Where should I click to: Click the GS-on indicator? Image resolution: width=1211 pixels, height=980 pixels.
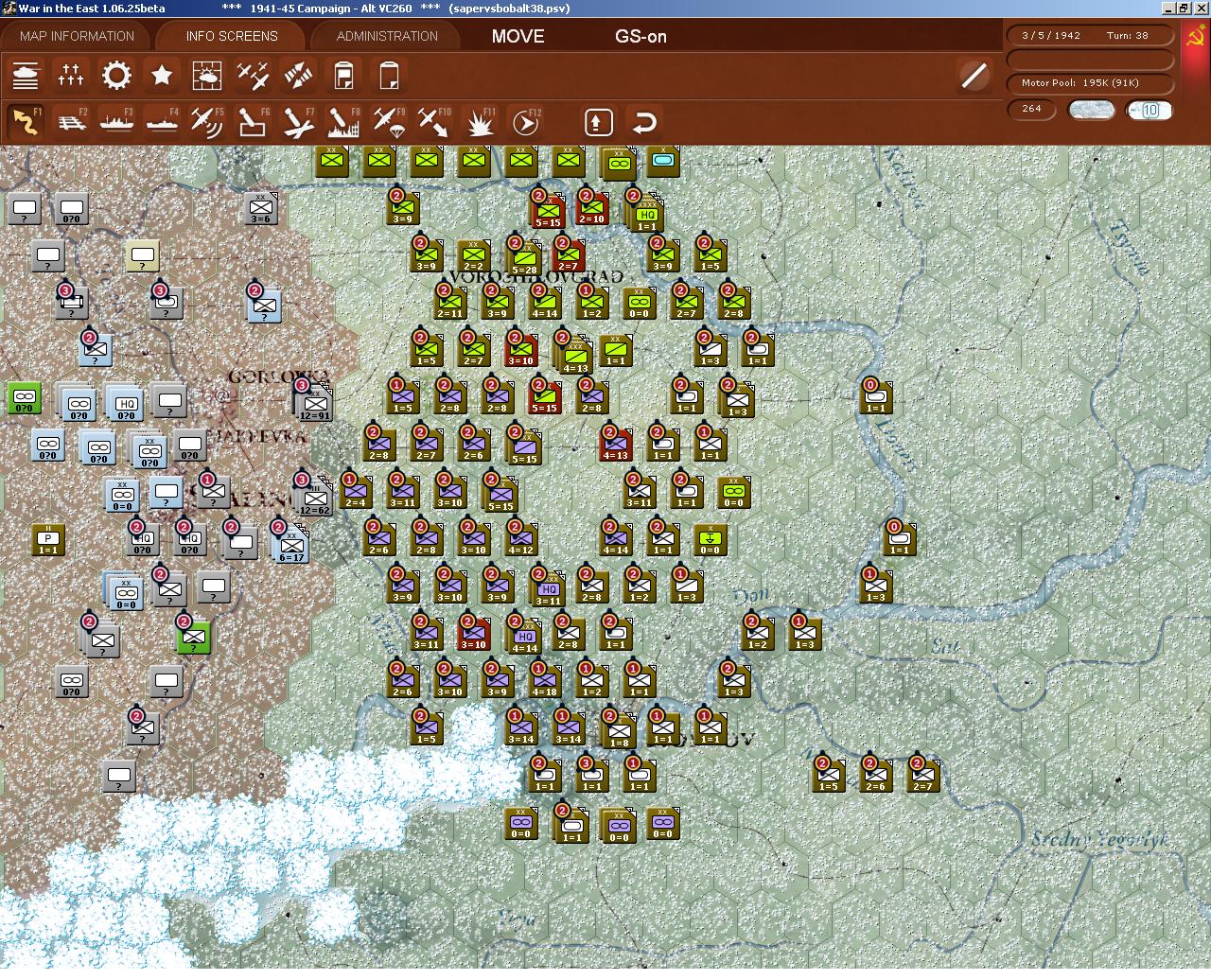pos(641,36)
